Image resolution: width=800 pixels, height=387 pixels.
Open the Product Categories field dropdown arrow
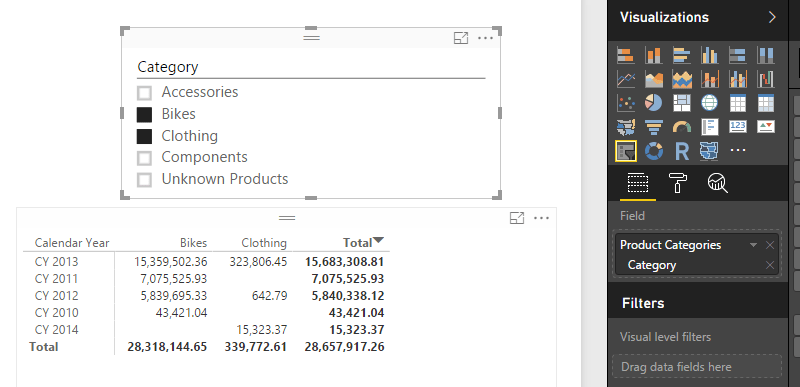click(753, 245)
